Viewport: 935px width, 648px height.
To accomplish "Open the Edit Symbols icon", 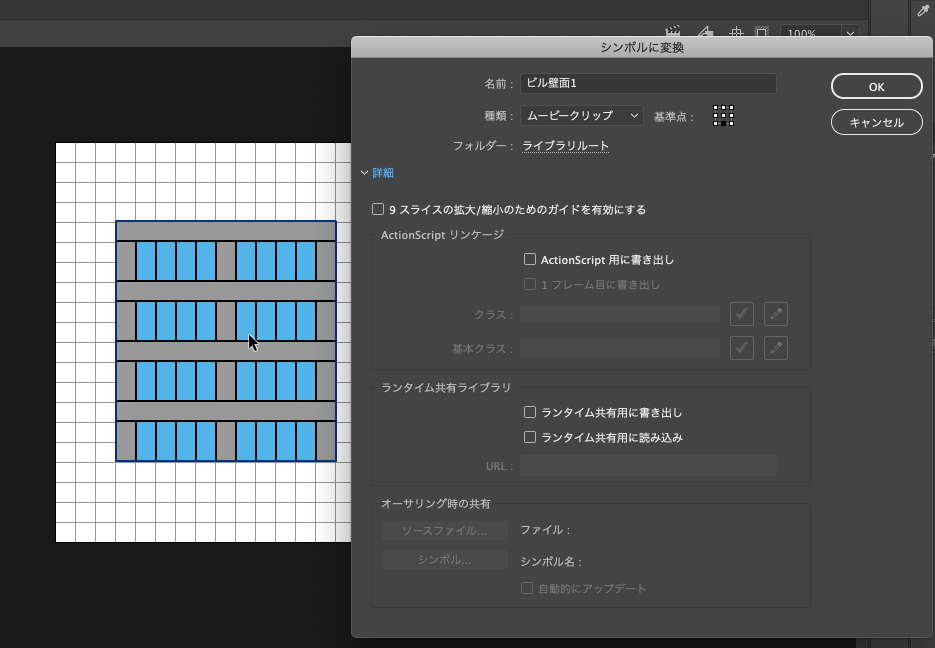I will click(x=705, y=32).
